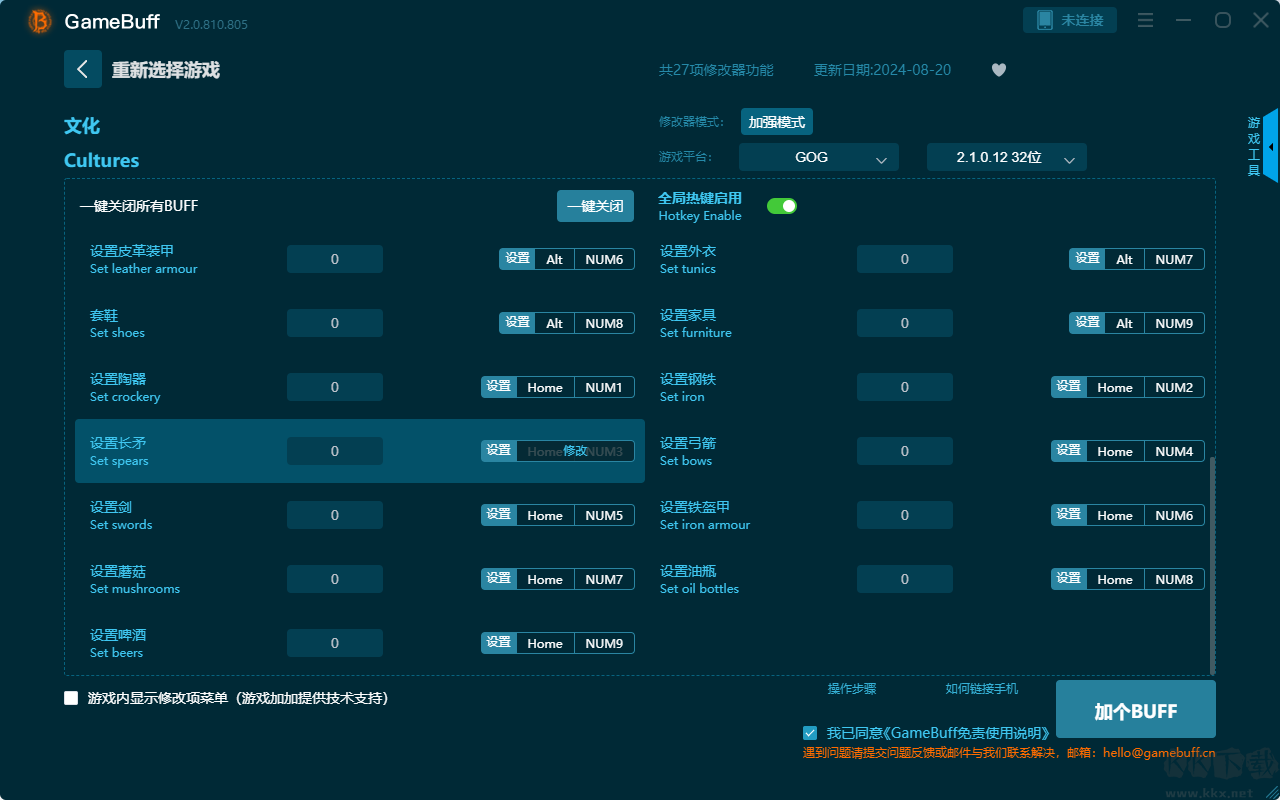Click the Alt modifier key for Set leather armour
Image resolution: width=1280 pixels, height=800 pixels.
[x=555, y=259]
